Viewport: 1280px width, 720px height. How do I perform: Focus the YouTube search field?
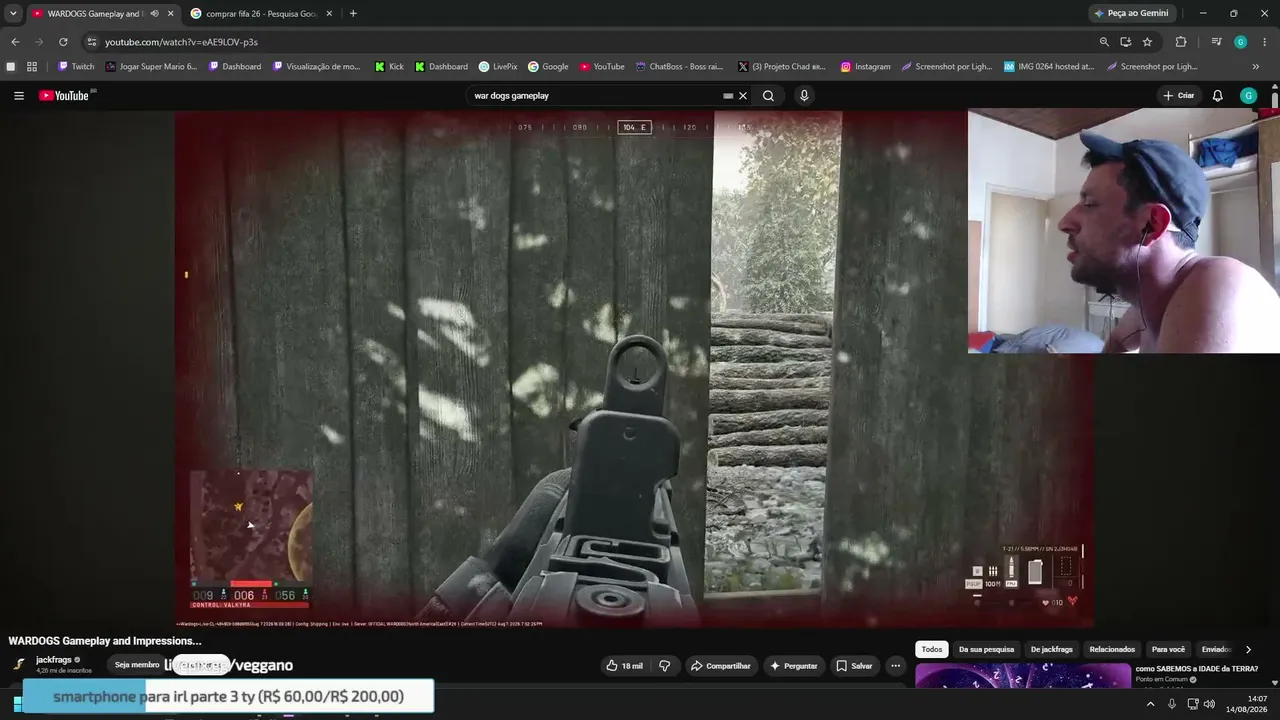(595, 96)
